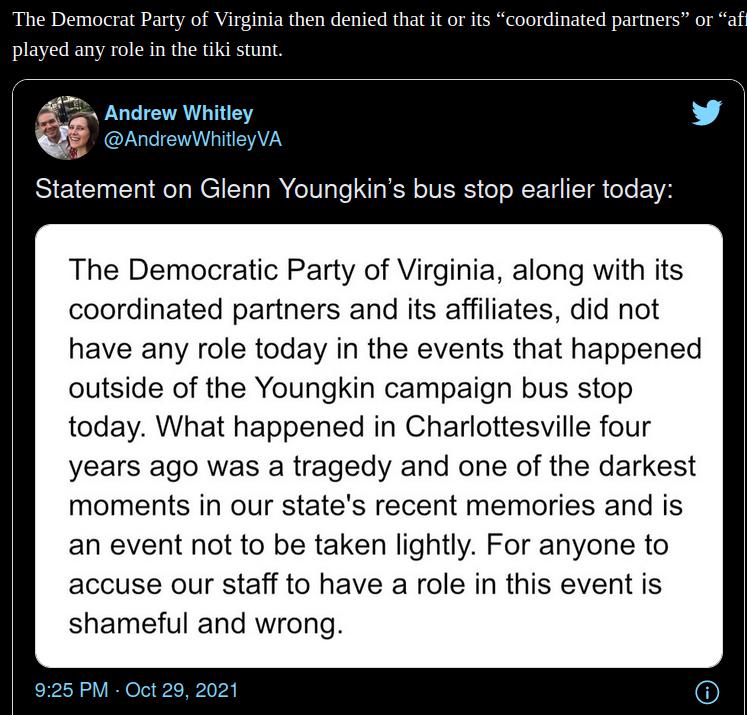This screenshot has width=747, height=715.
Task: Click "shameful and wrong" in the statement image
Action: pos(206,624)
